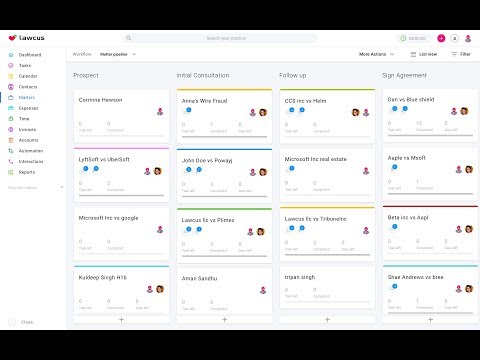
Task: Click assignee avatar on Aman Sandhu card
Action: point(263,290)
